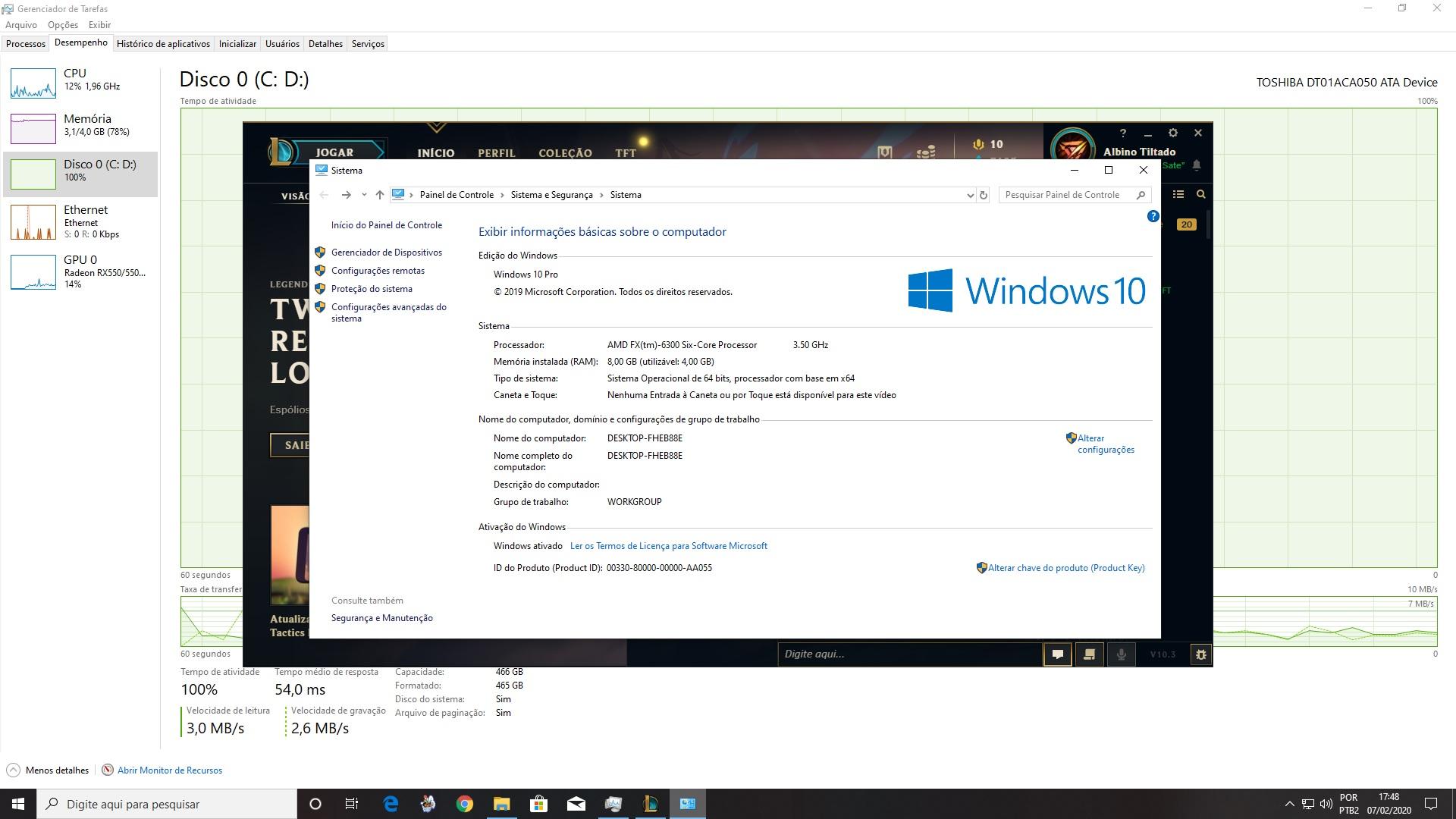Open League client settings gear
The width and height of the screenshot is (1456, 819).
(x=1172, y=133)
